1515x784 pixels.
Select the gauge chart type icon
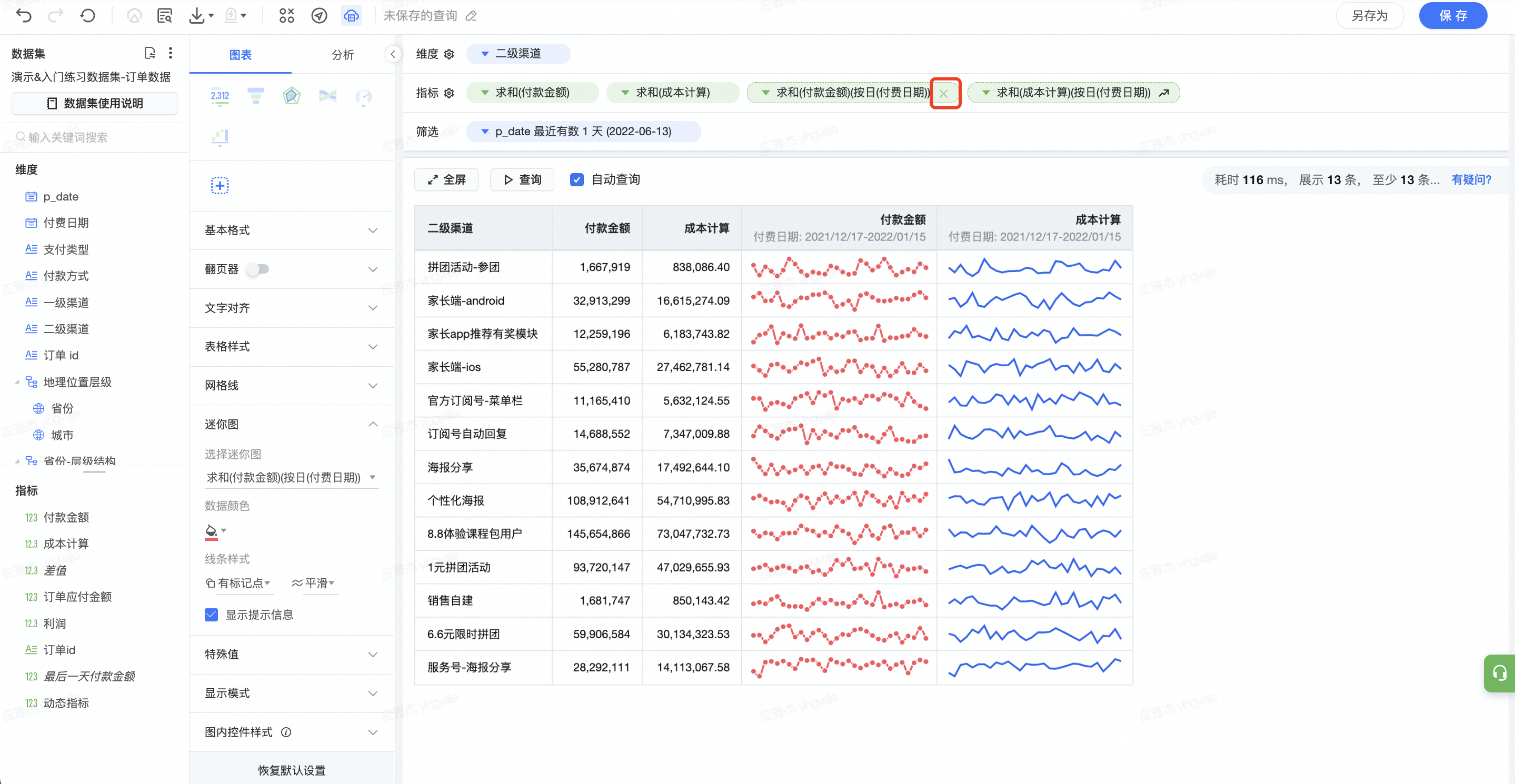[x=363, y=97]
